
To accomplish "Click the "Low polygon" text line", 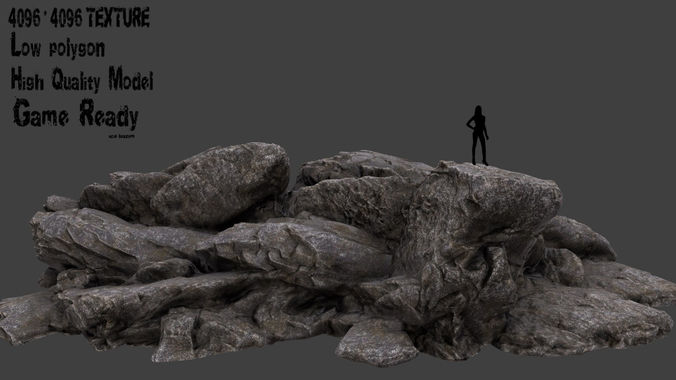I will point(57,46).
